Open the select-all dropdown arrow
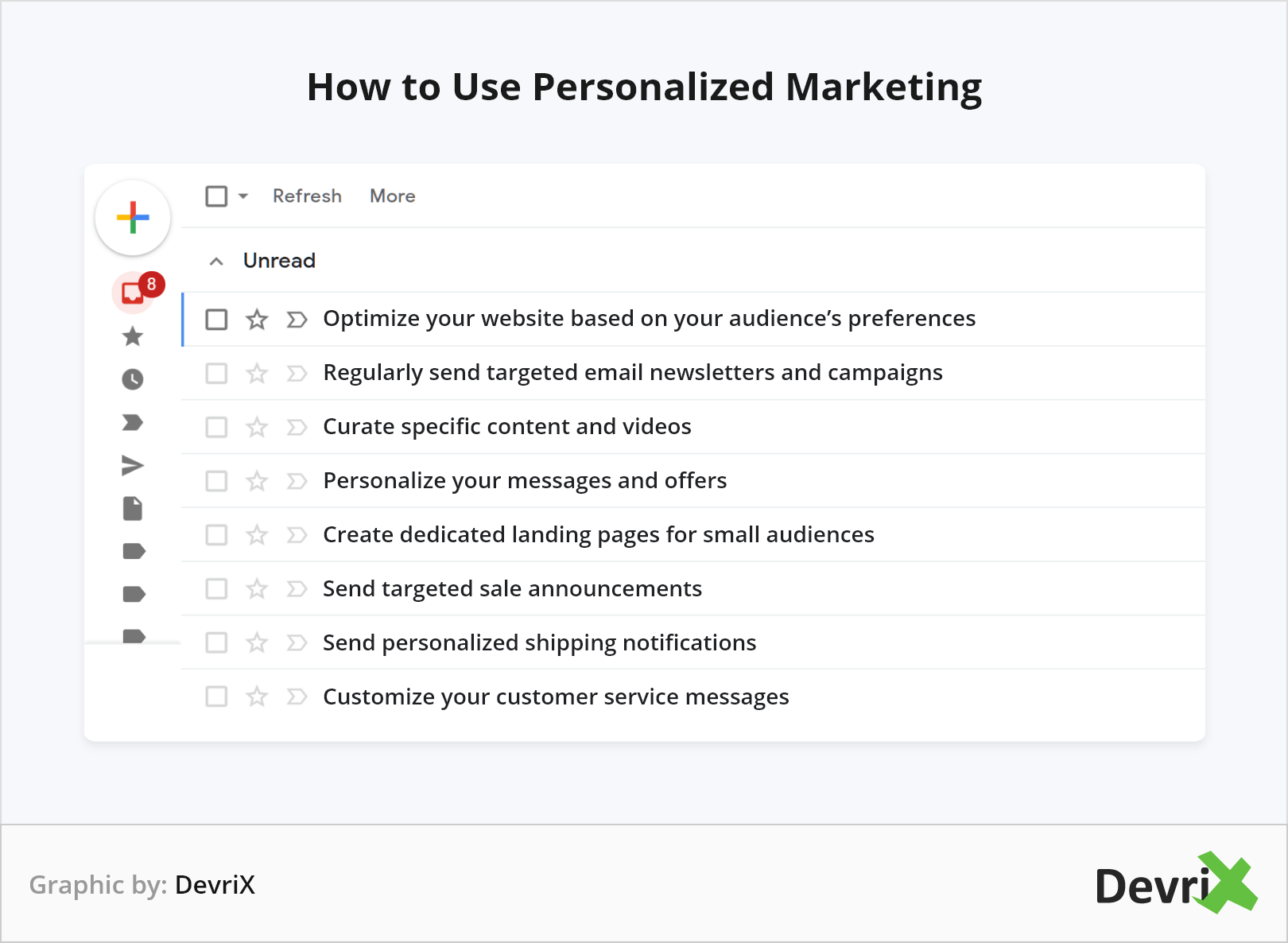The height and width of the screenshot is (943, 1288). click(x=243, y=196)
